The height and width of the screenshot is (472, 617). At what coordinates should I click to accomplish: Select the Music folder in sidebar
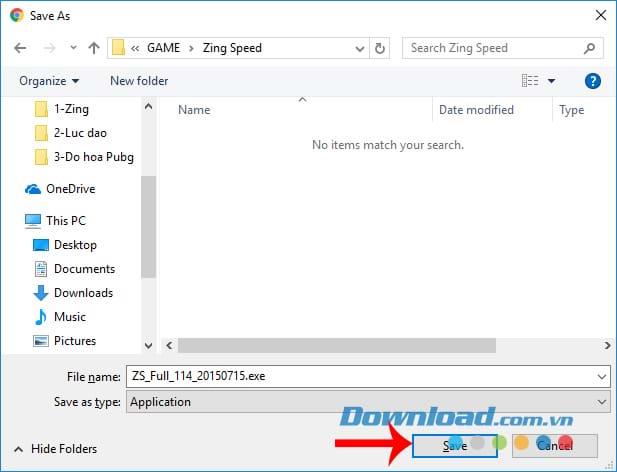pyautogui.click(x=69, y=317)
